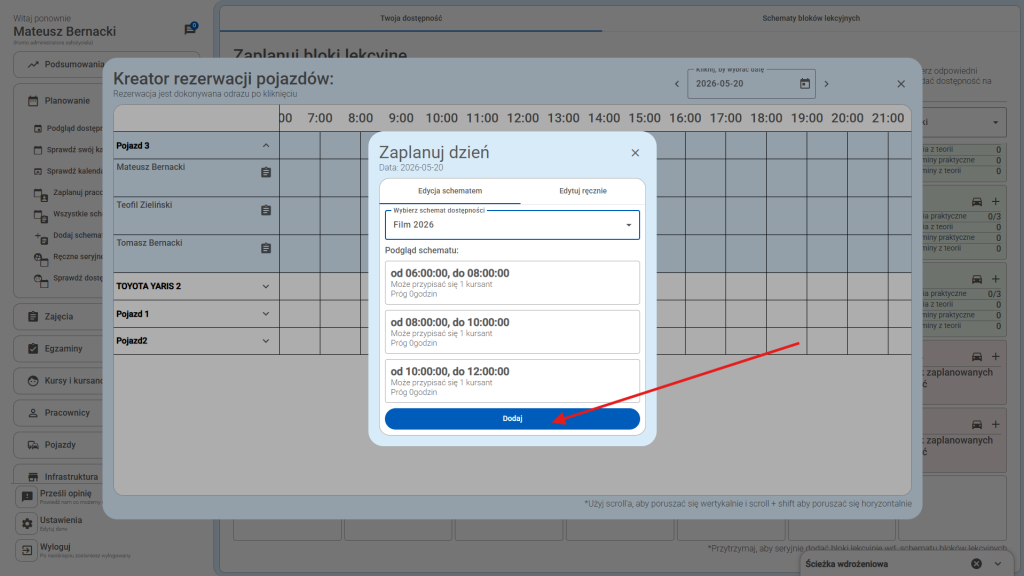Expand the Pojazd 1 vehicle row
Viewport: 1024px width, 576px height.
(266, 314)
